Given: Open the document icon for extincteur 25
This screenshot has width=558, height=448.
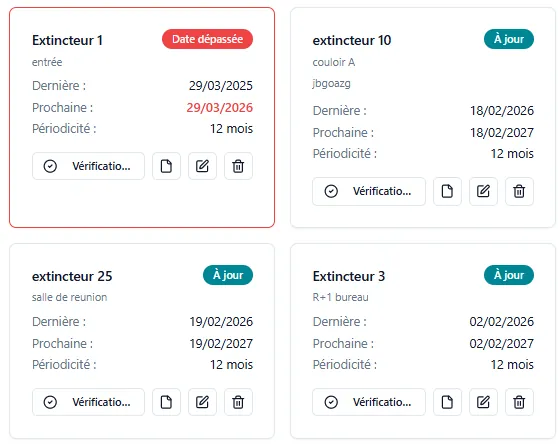Looking at the screenshot, I should (166, 402).
